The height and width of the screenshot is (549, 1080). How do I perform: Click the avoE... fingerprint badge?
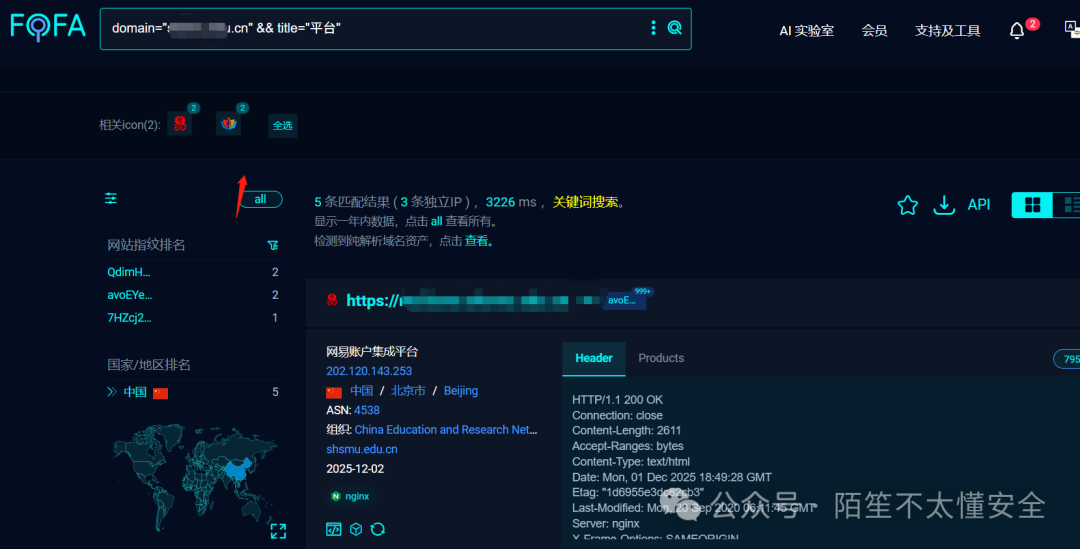coord(624,300)
